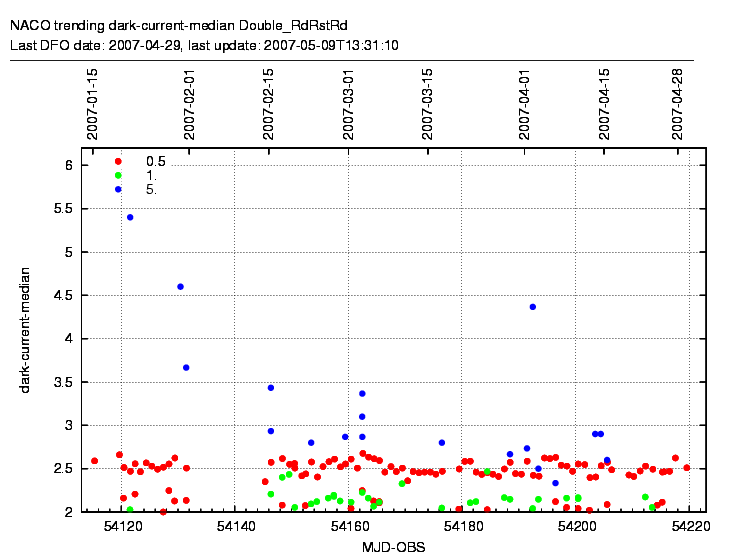Click the dark-current-median y-axis label
The image size is (730, 554).
pyautogui.click(x=26, y=329)
